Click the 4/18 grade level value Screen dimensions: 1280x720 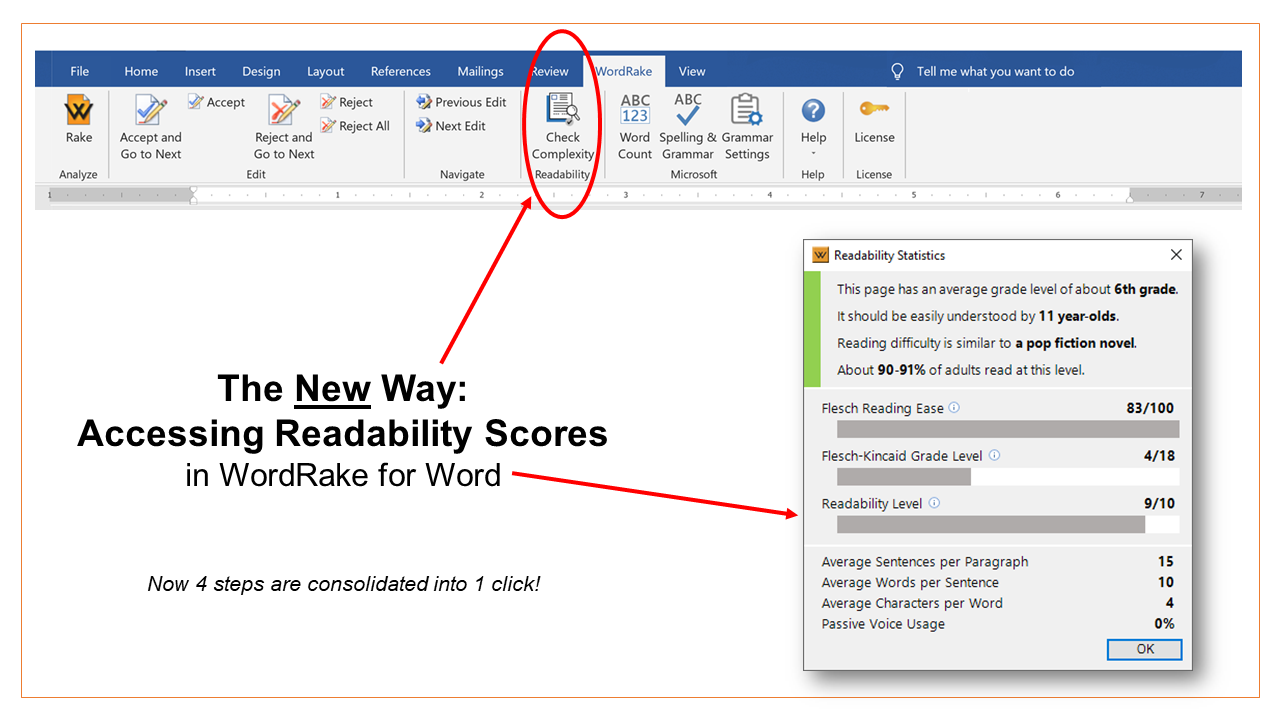pyautogui.click(x=1159, y=455)
